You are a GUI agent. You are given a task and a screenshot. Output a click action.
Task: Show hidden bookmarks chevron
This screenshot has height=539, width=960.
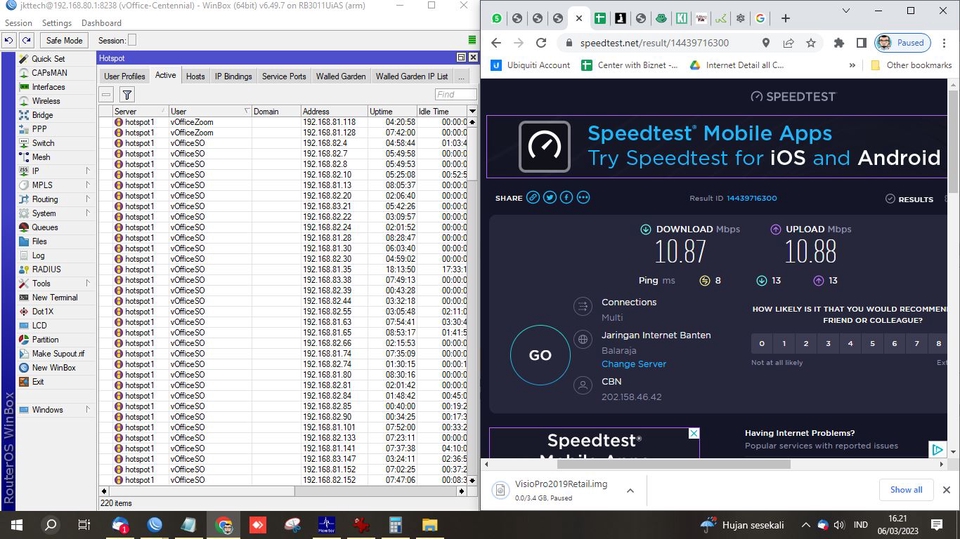pos(852,65)
